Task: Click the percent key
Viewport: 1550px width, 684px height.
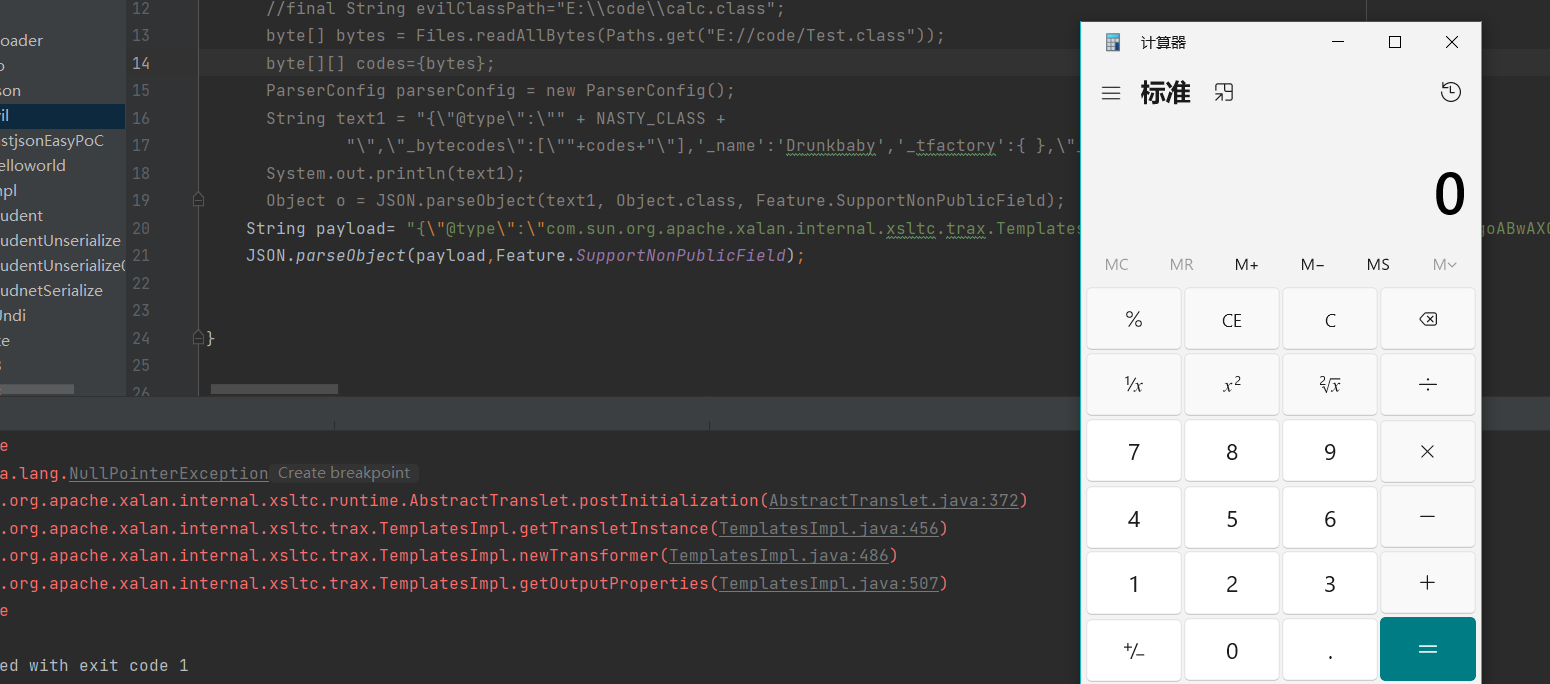Action: pyautogui.click(x=1134, y=319)
